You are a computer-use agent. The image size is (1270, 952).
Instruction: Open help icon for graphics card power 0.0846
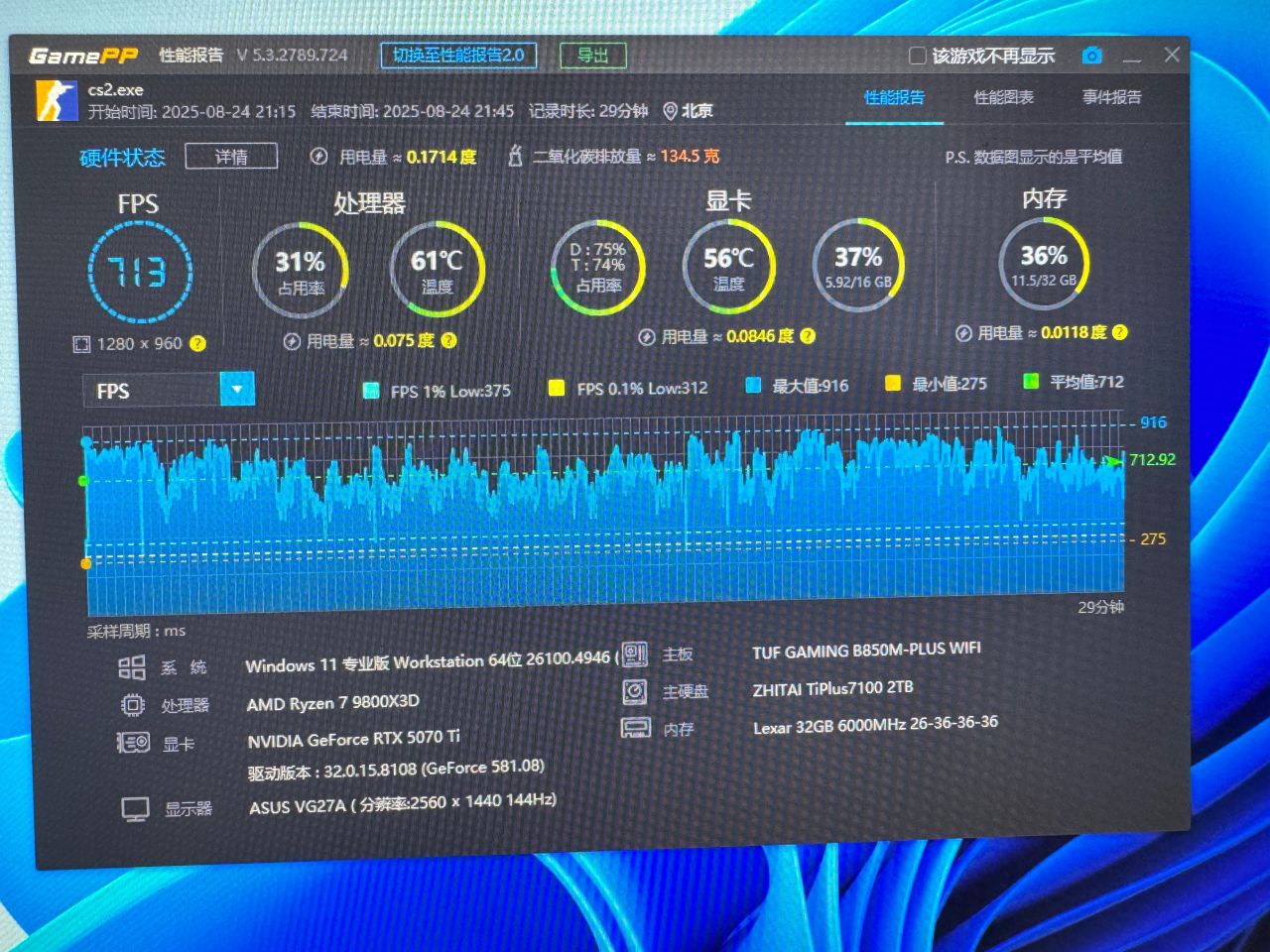pyautogui.click(x=808, y=336)
